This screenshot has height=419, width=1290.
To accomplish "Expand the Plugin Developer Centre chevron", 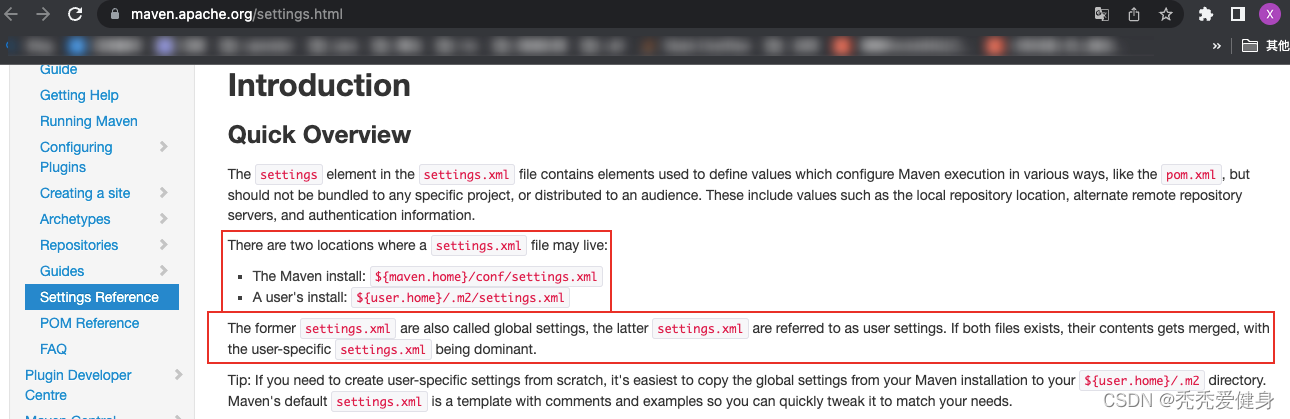I will (179, 375).
